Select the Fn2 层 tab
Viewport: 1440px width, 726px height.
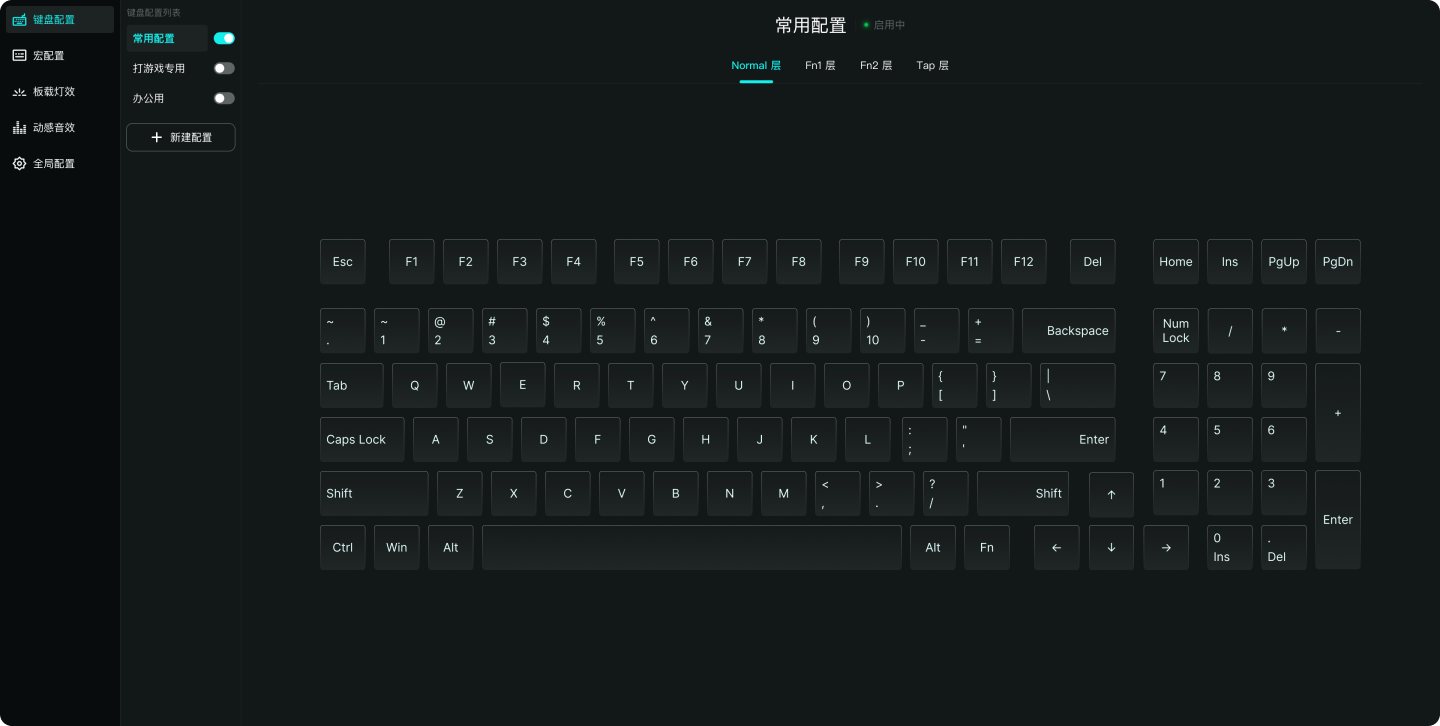pyautogui.click(x=876, y=65)
